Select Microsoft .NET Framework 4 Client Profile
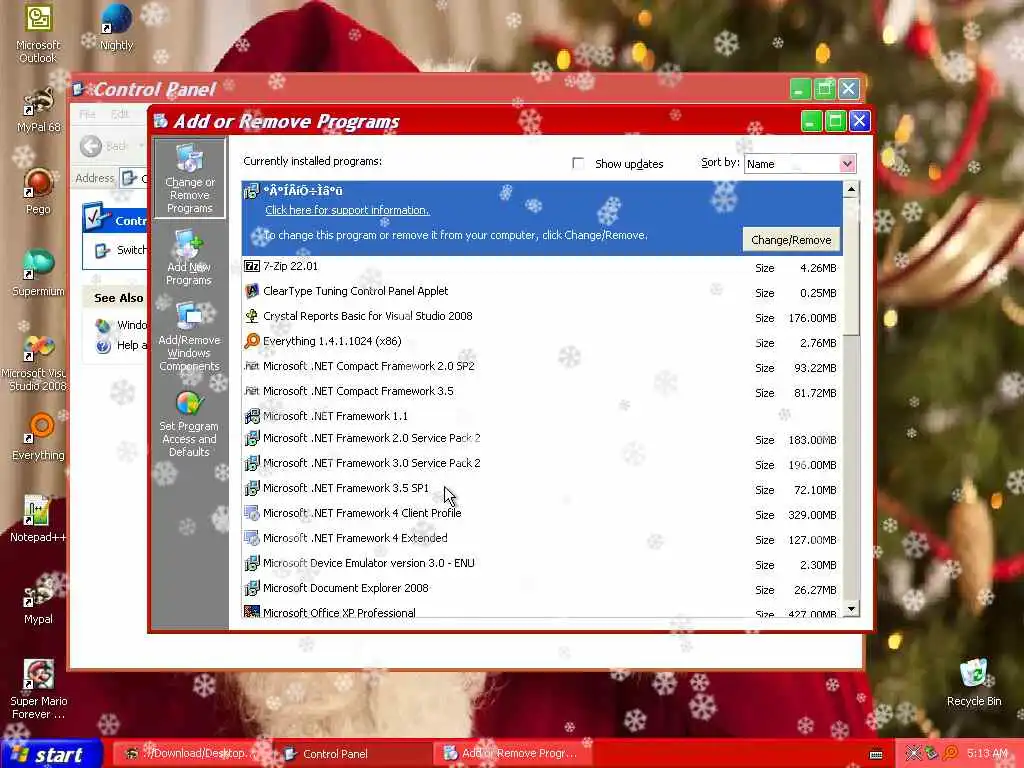Image resolution: width=1024 pixels, height=768 pixels. pyautogui.click(x=542, y=513)
